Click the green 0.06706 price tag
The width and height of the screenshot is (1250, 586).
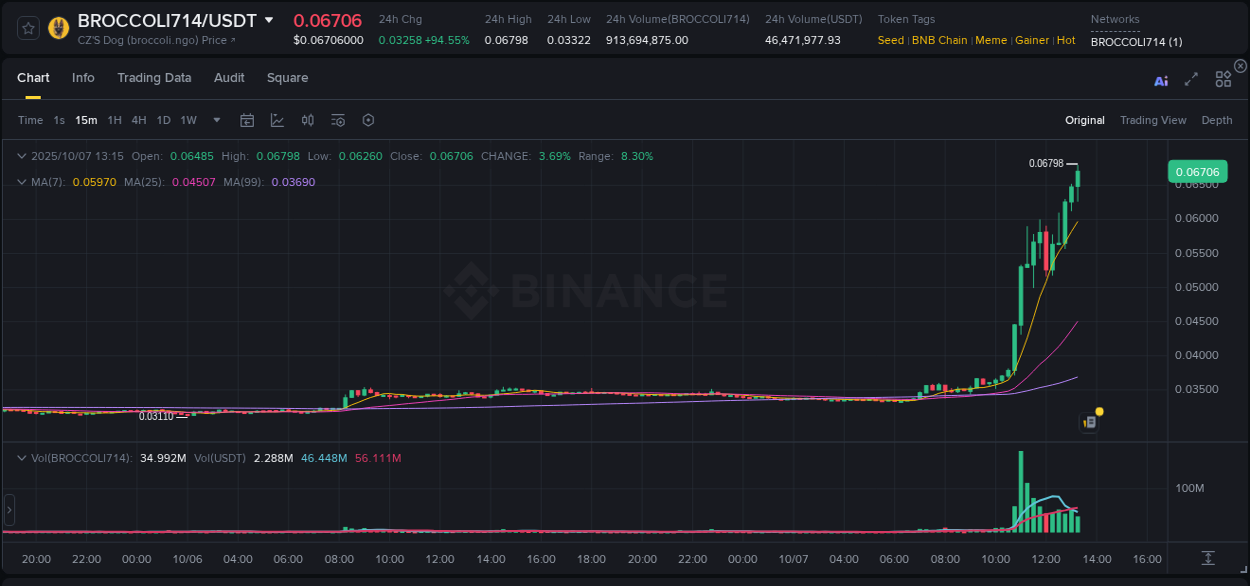coord(1196,171)
